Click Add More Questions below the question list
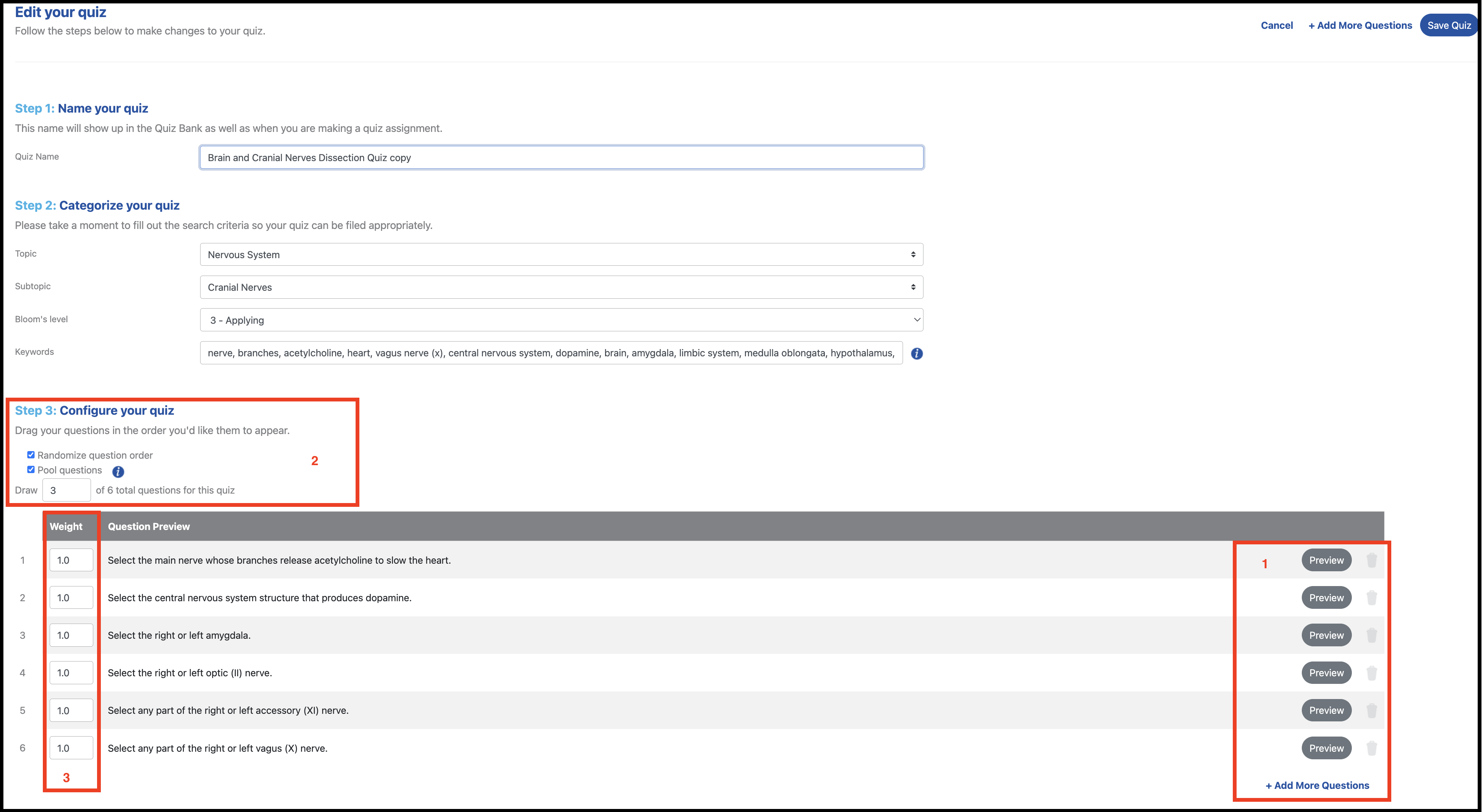The width and height of the screenshot is (1483, 812). 1317,785
